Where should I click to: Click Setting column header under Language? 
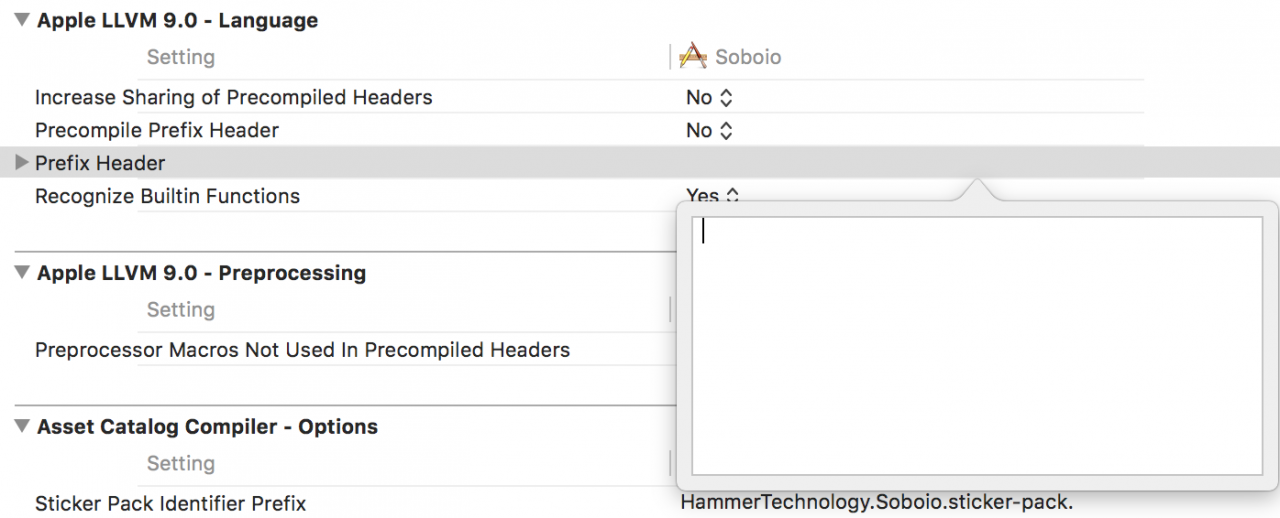click(x=181, y=57)
